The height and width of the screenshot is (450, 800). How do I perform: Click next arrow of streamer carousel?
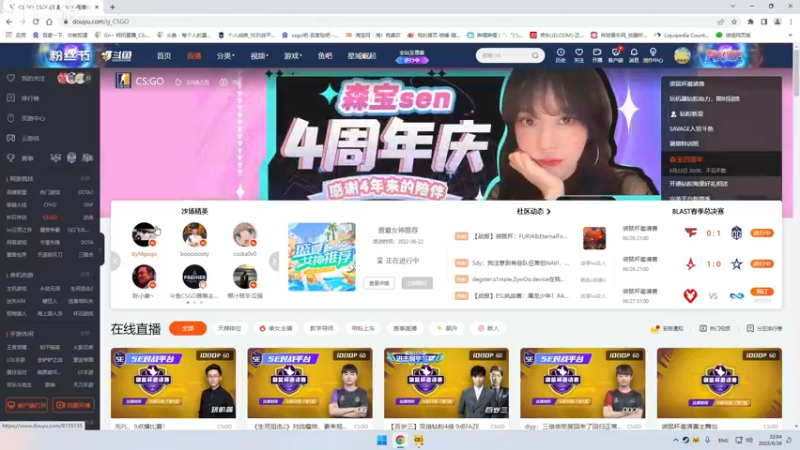coord(274,261)
